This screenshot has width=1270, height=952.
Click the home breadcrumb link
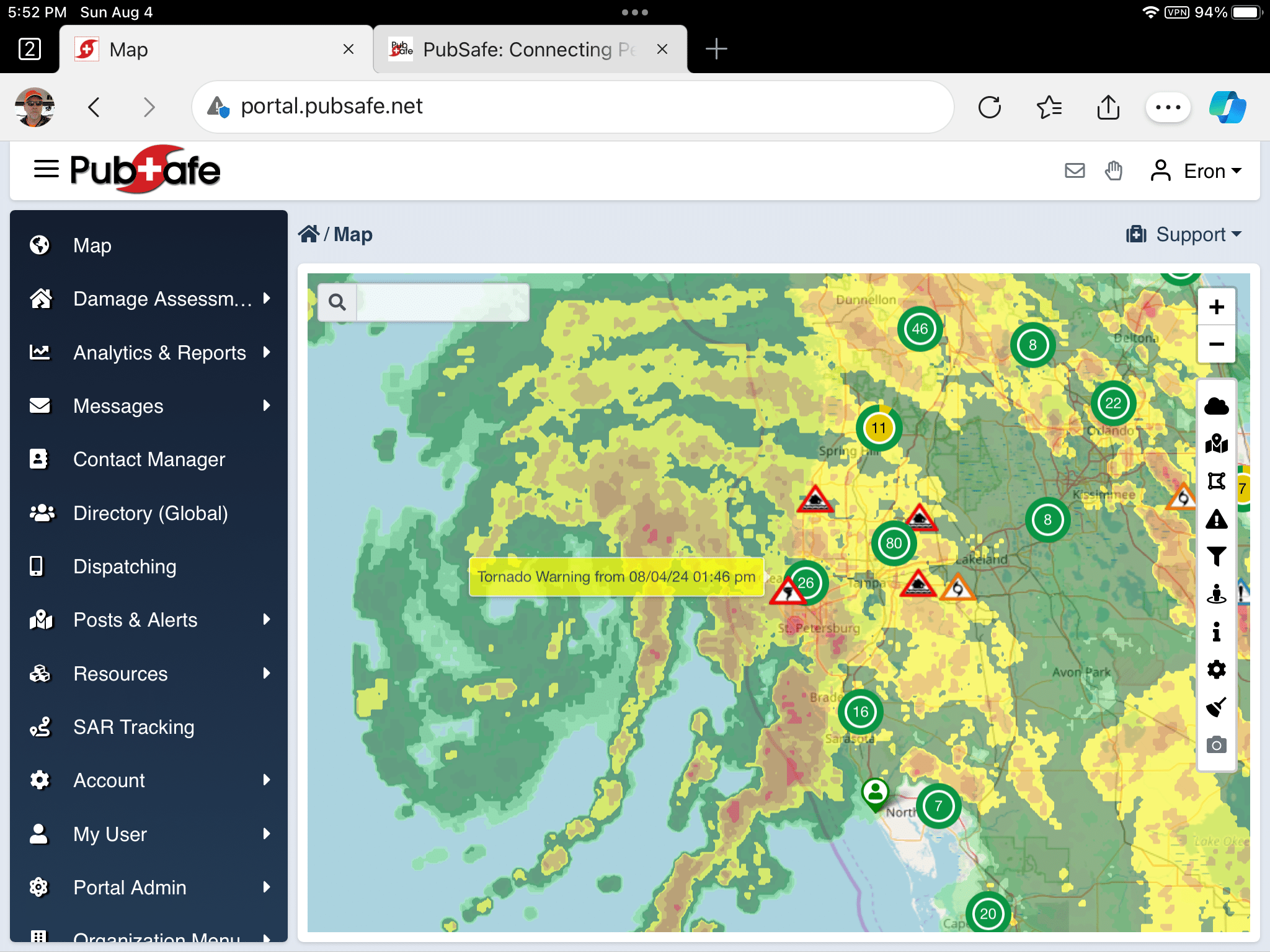coord(308,234)
